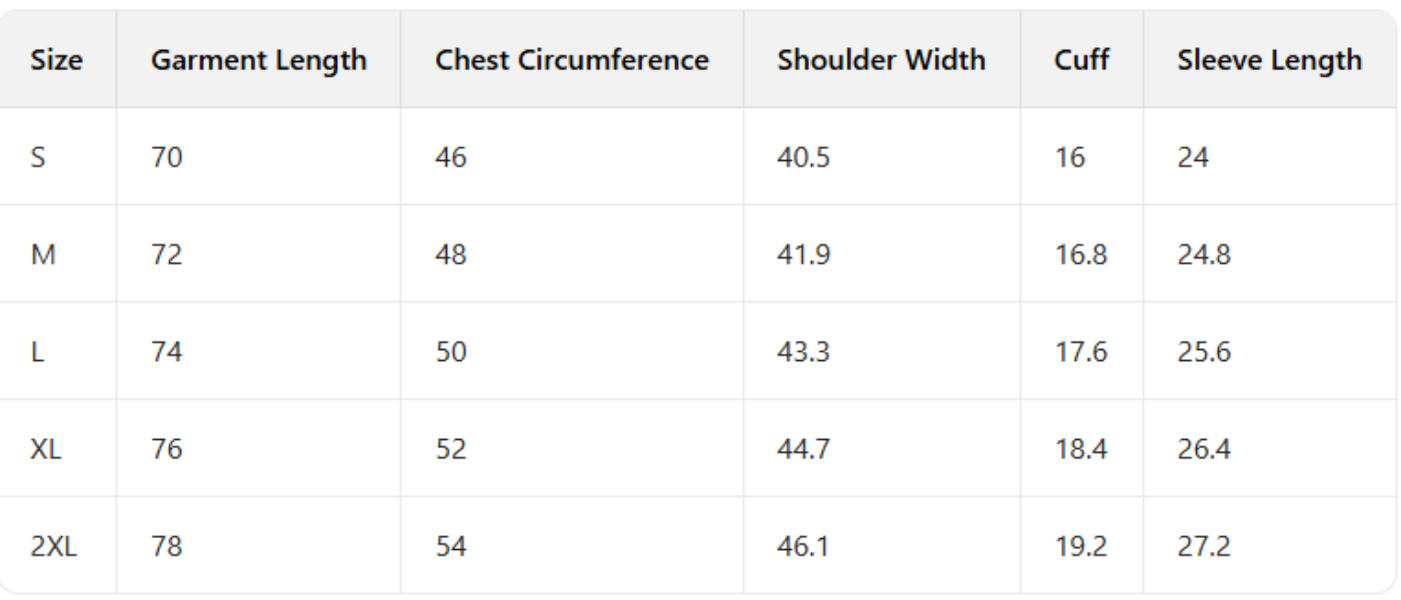Click chest circumference value 54 for 2XL
Image resolution: width=1401 pixels, height=600 pixels.
pos(450,547)
